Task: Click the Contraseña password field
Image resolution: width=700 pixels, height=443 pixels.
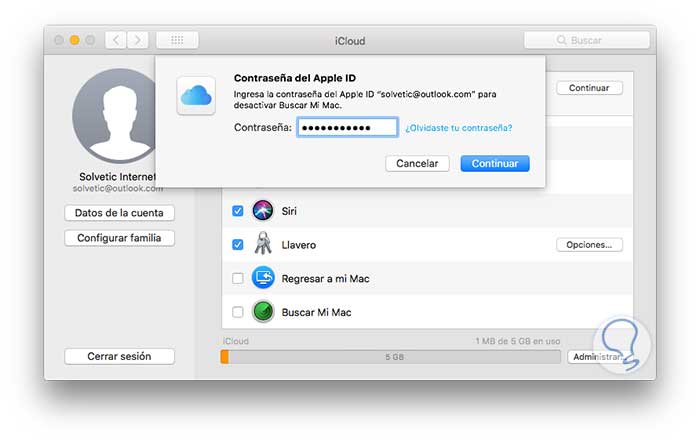Action: [x=347, y=128]
